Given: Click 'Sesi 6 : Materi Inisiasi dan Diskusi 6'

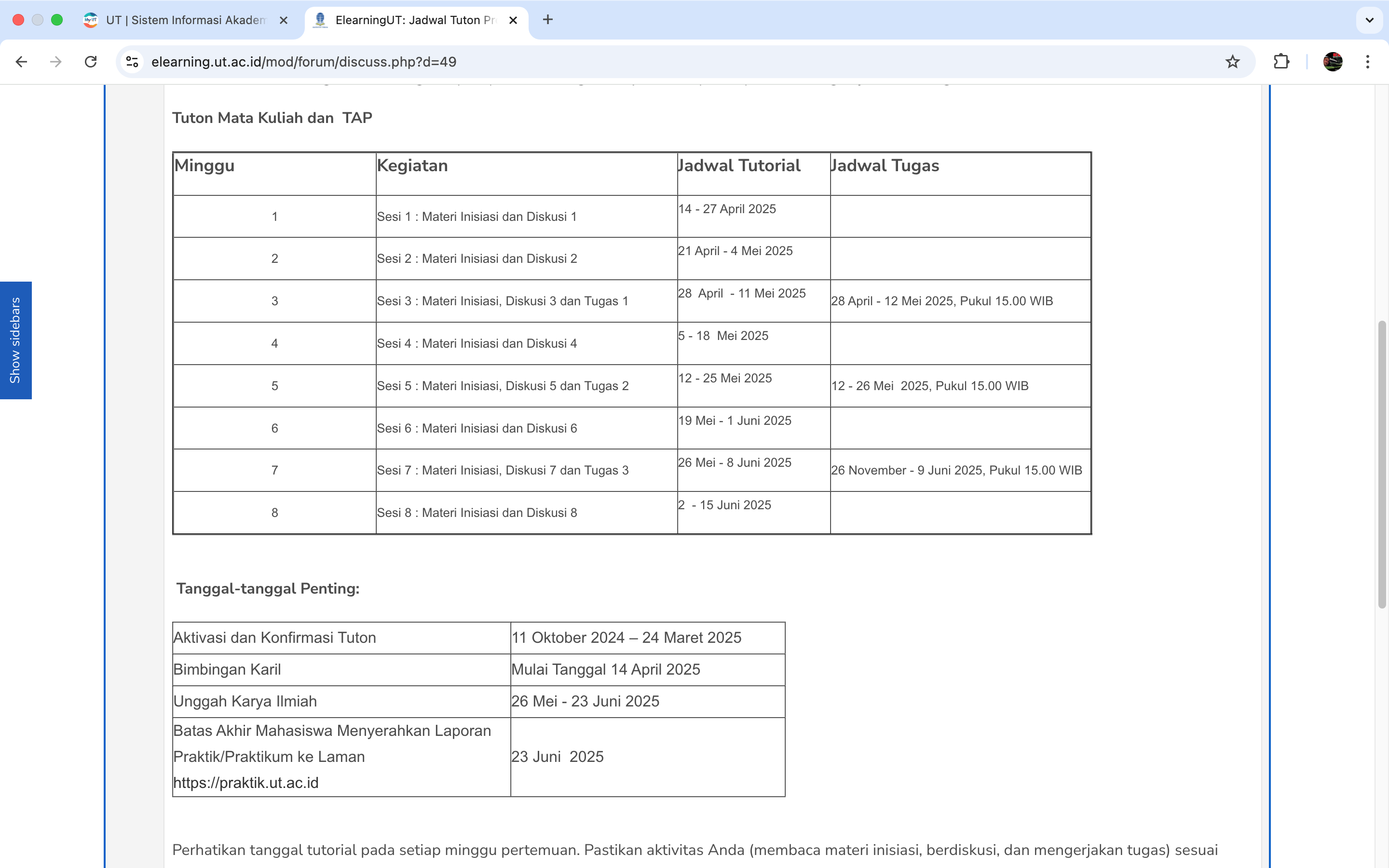Looking at the screenshot, I should click(x=477, y=428).
